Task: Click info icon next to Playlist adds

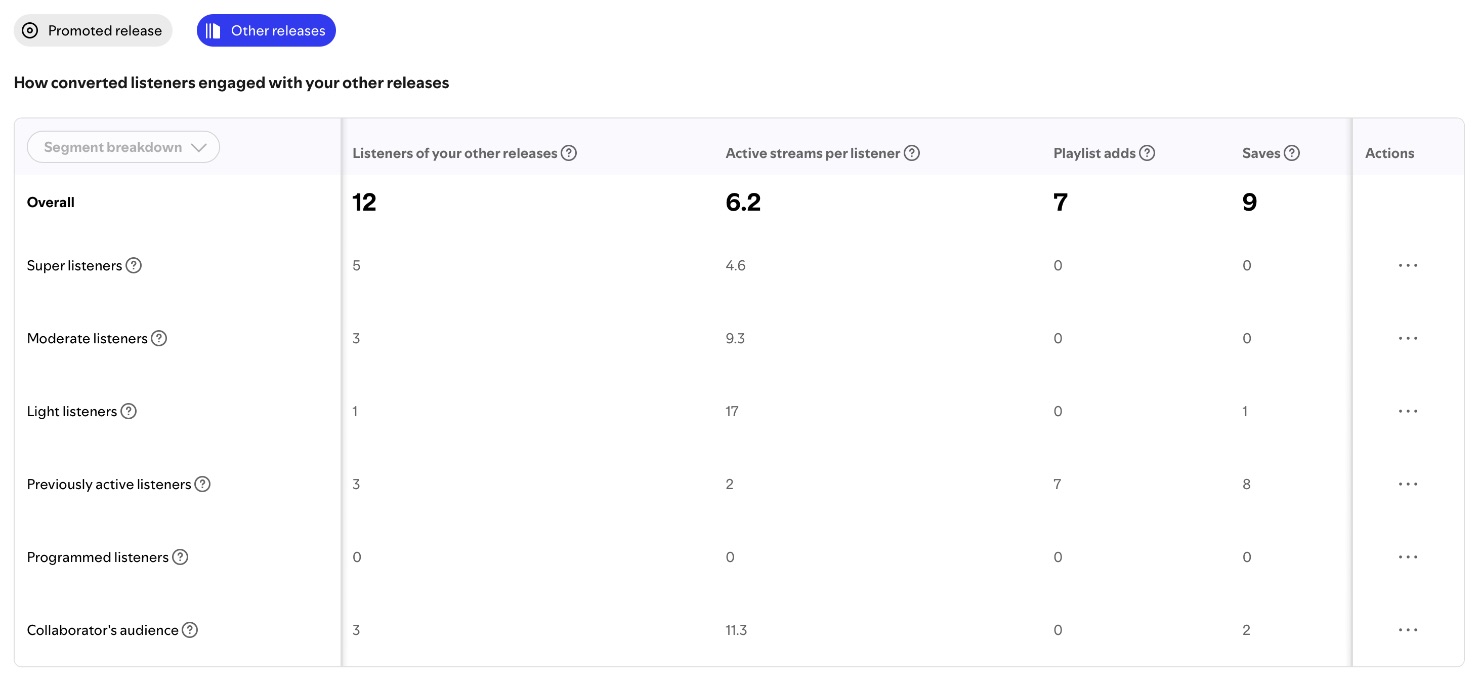Action: (1147, 154)
